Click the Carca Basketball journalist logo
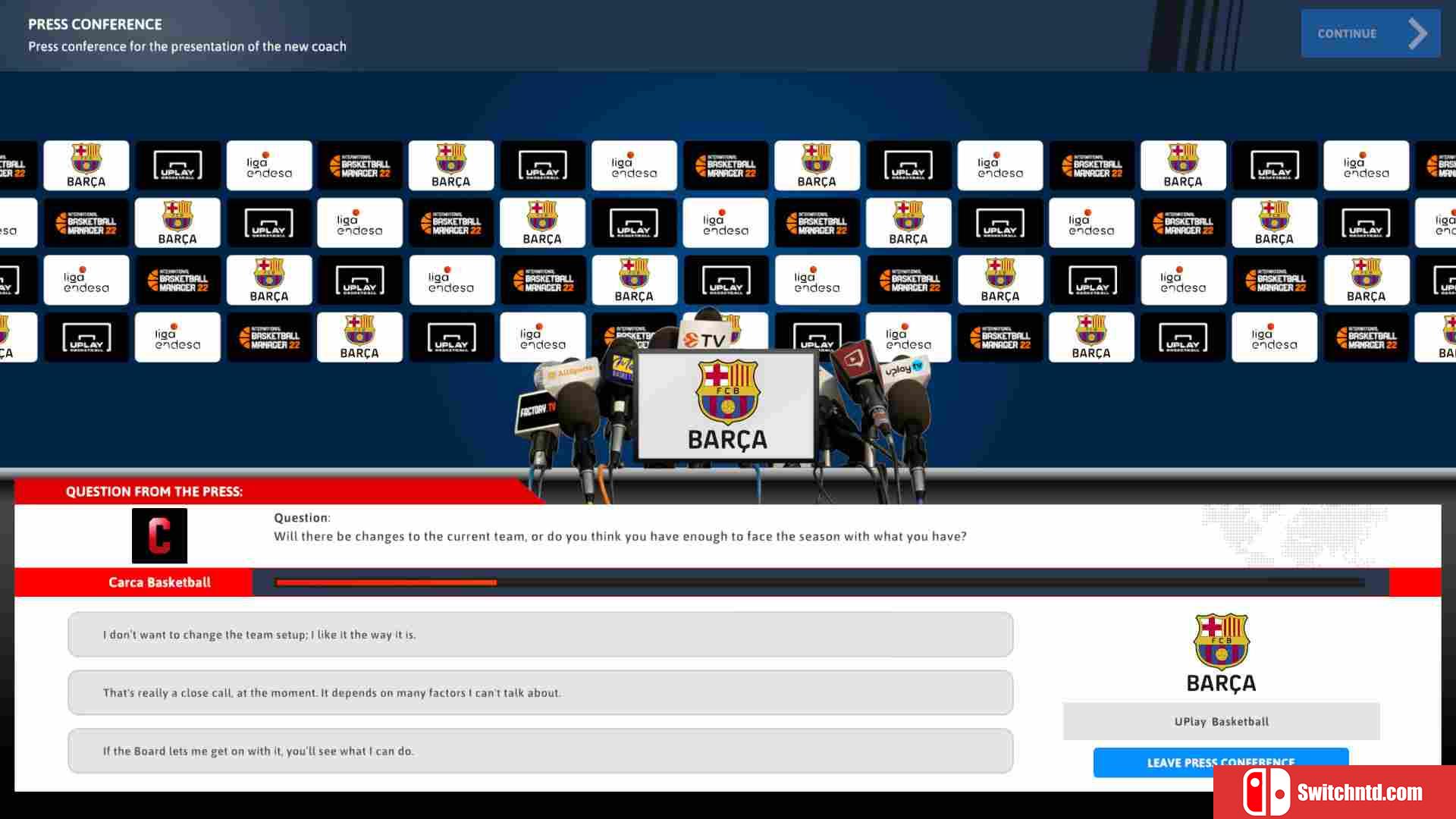The height and width of the screenshot is (819, 1456). tap(159, 535)
